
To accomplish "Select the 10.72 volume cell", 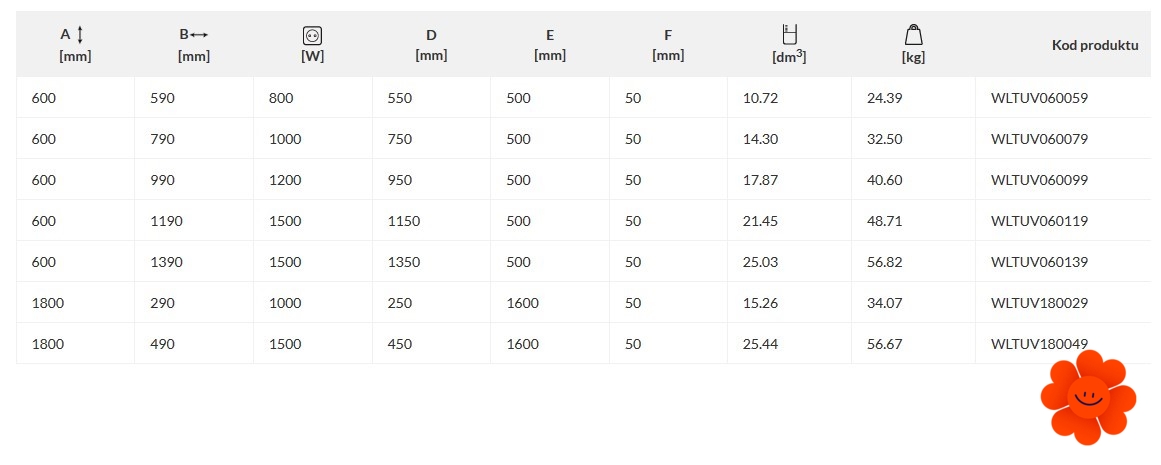I will (761, 98).
